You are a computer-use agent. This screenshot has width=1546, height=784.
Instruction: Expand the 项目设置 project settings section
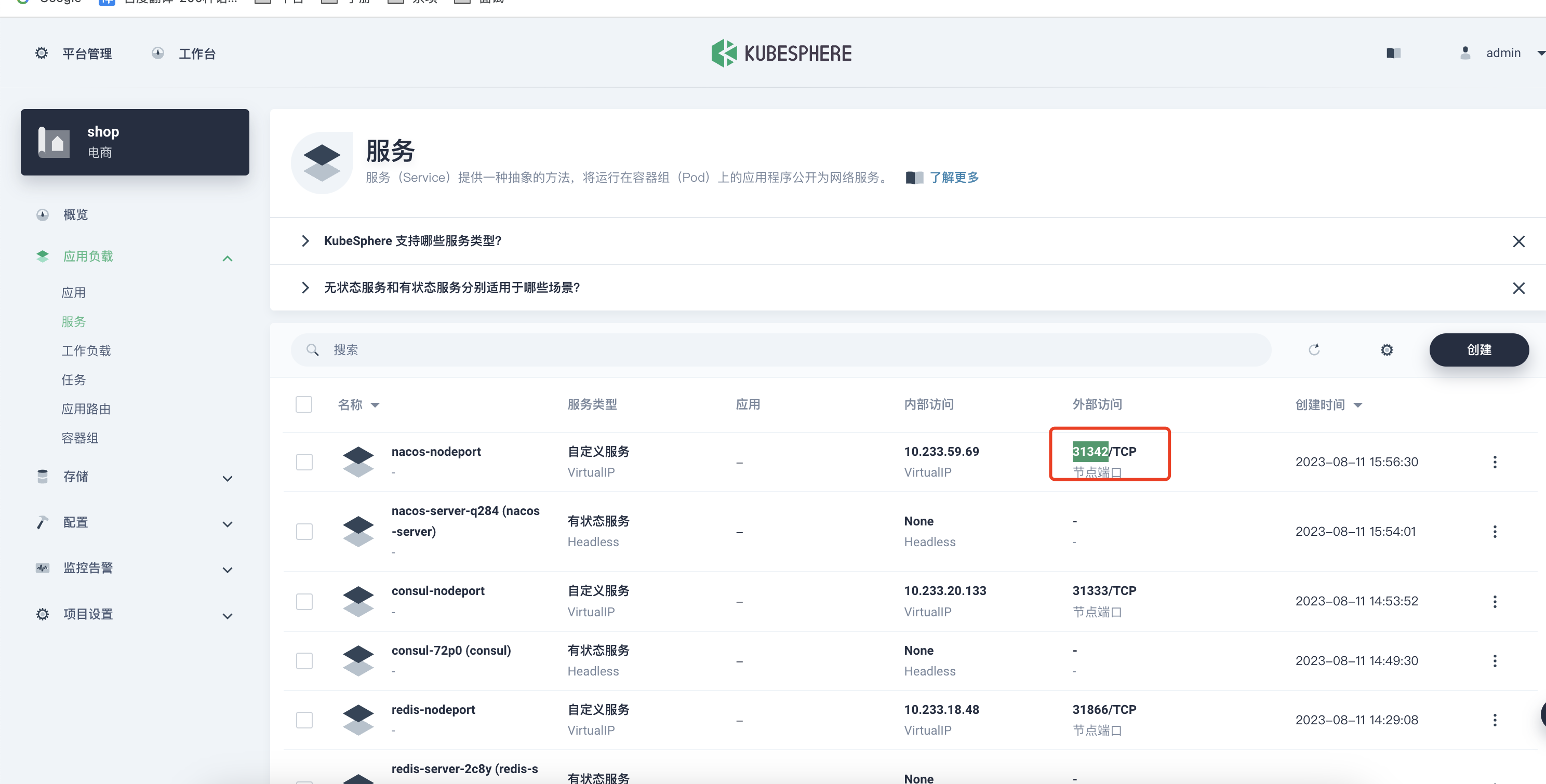[228, 615]
